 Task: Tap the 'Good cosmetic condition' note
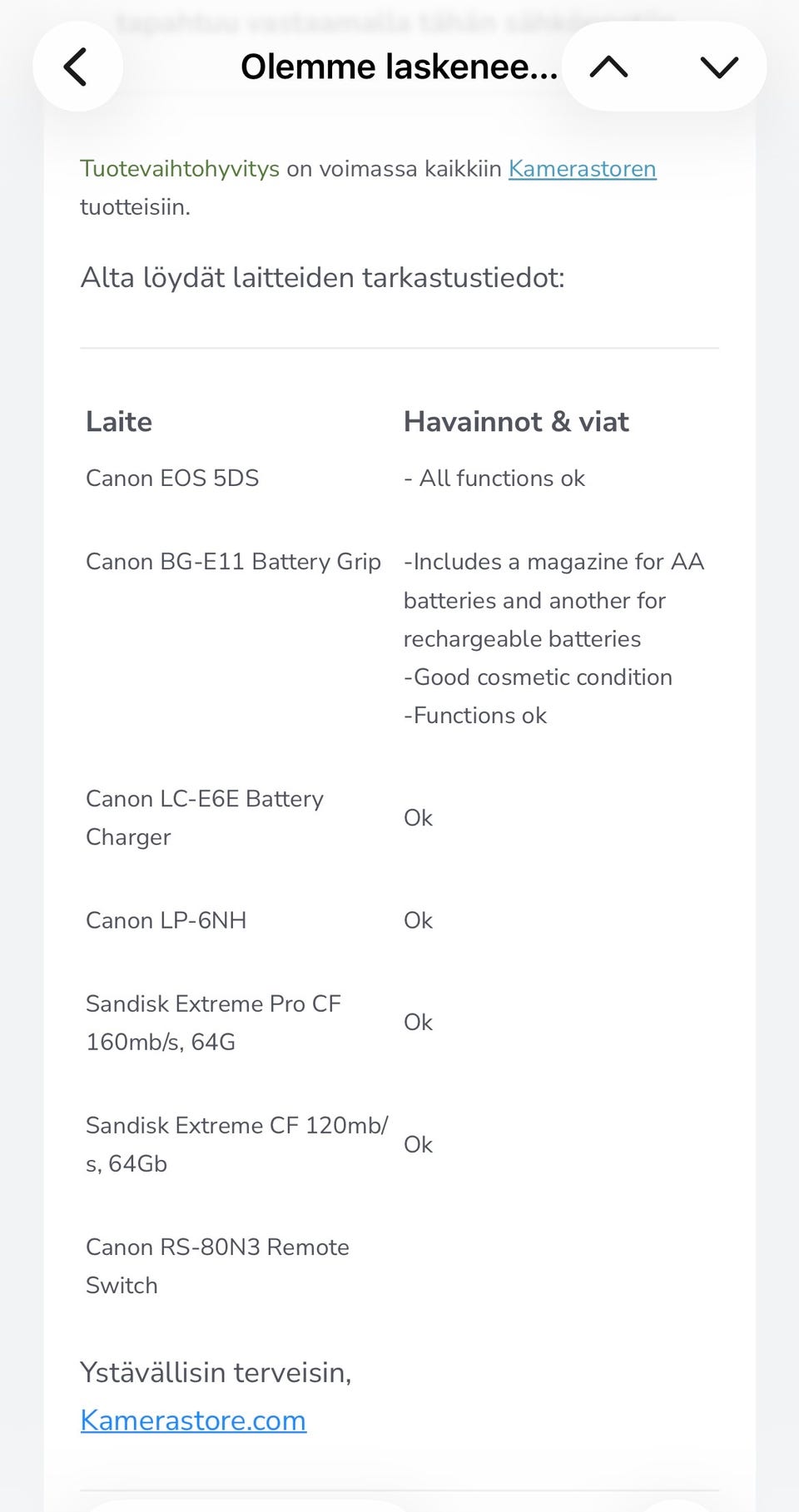click(x=542, y=677)
